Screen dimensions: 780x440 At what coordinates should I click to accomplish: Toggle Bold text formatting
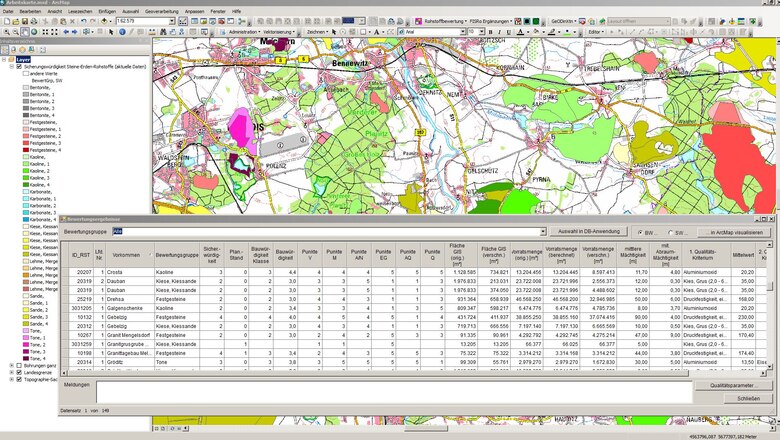[492, 32]
